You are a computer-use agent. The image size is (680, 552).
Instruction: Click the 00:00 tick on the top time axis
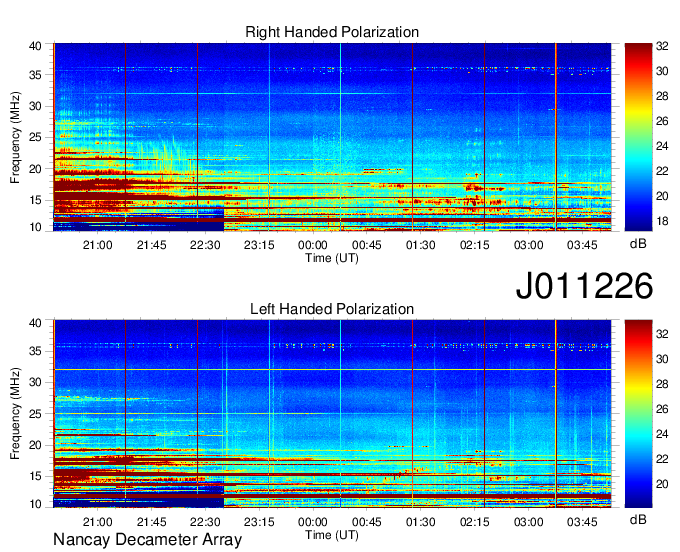coord(313,245)
